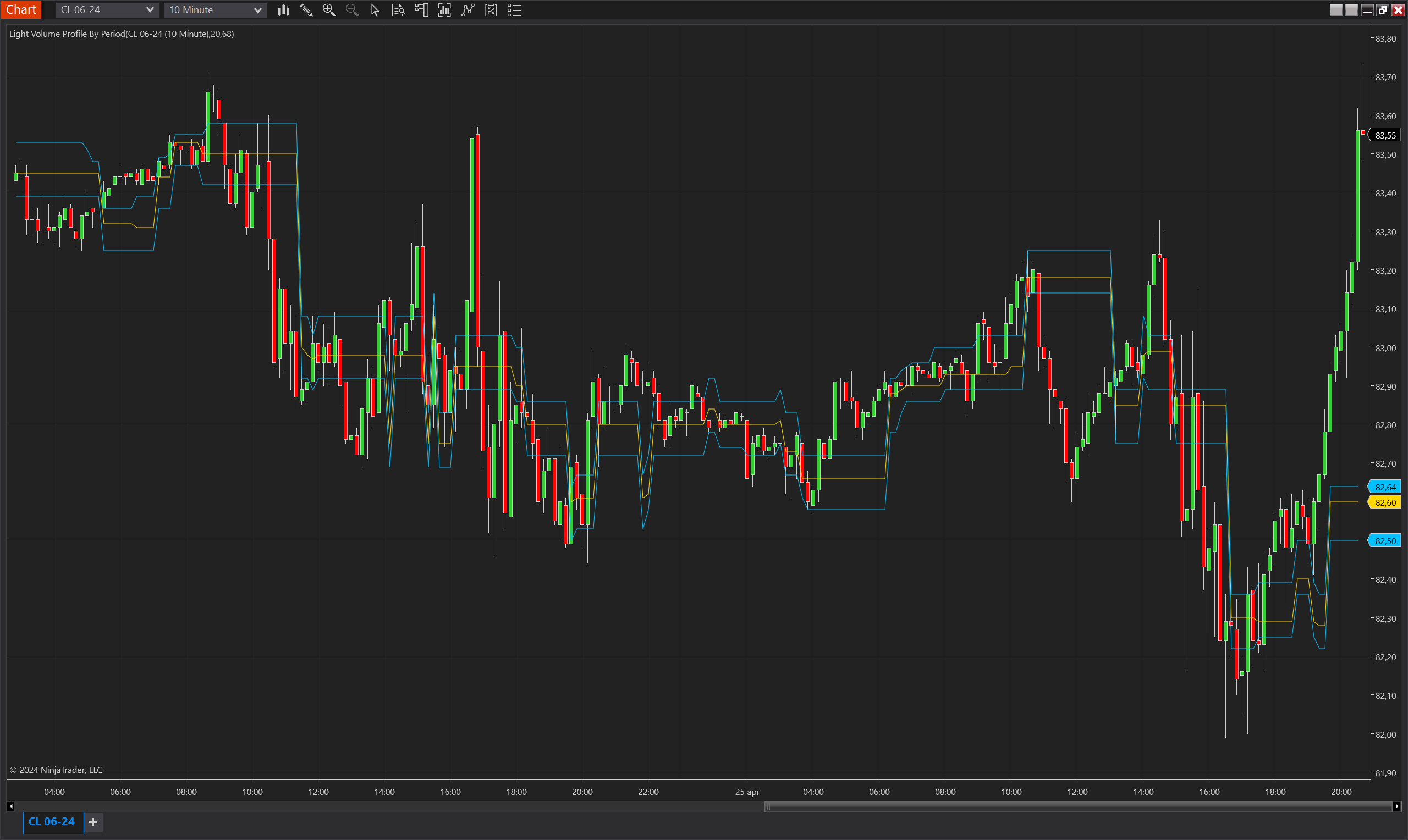Click the 83,20 price axis label

pyautogui.click(x=1386, y=271)
